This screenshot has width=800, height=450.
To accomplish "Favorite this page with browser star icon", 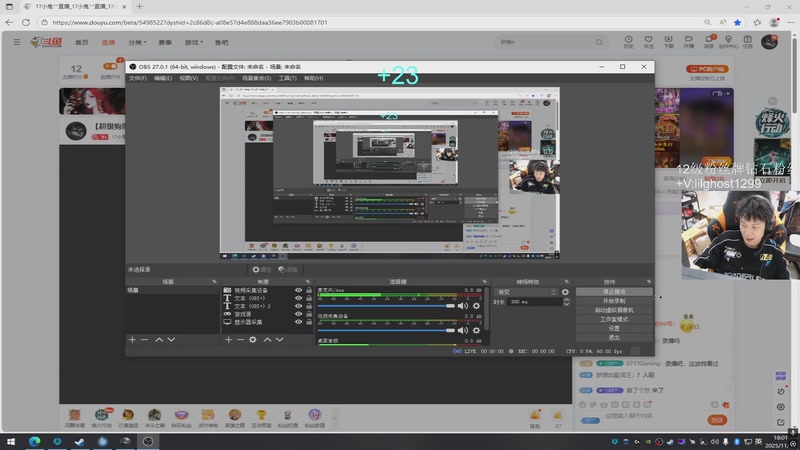I will pyautogui.click(x=738, y=22).
